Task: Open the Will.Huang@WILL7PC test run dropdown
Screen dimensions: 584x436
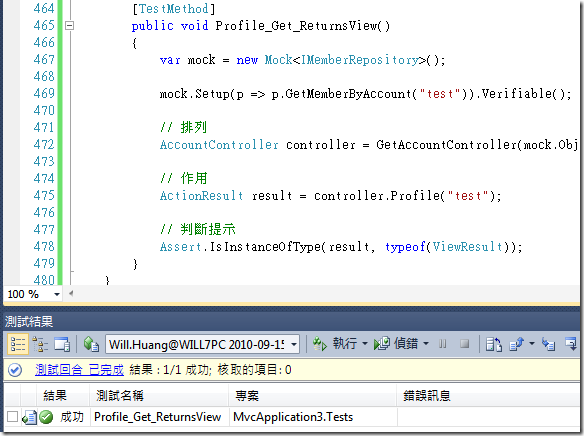Action: 203,344
